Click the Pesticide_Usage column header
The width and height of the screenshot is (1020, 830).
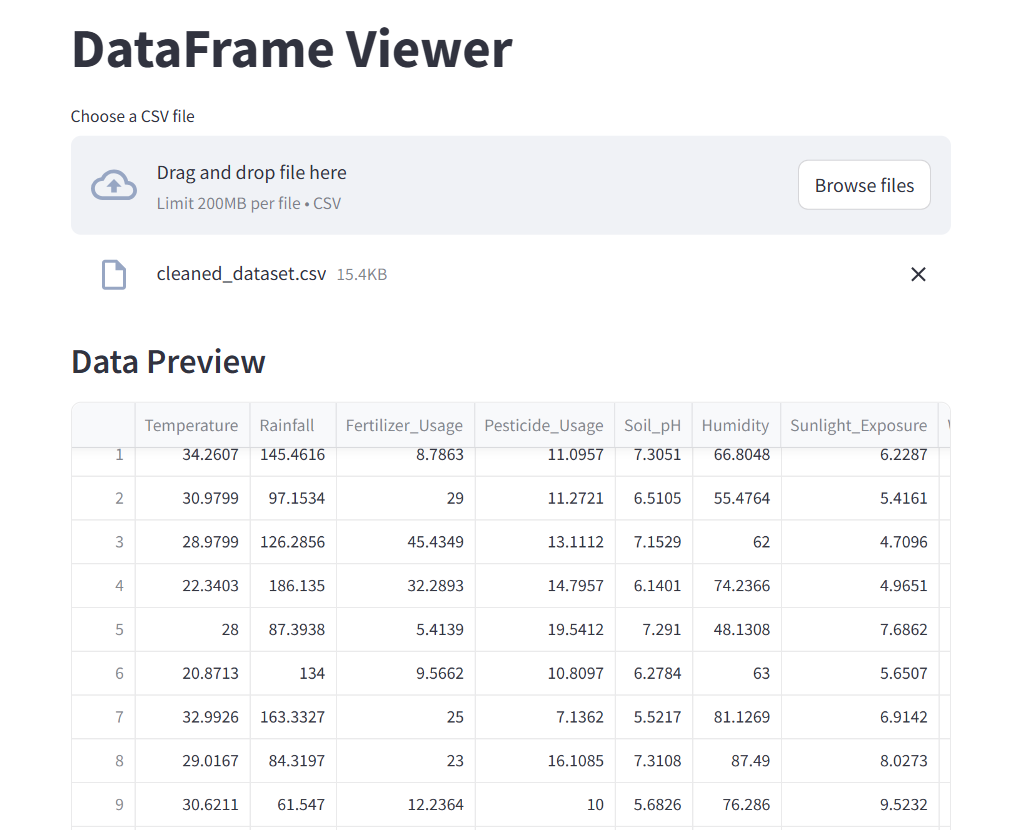point(544,425)
